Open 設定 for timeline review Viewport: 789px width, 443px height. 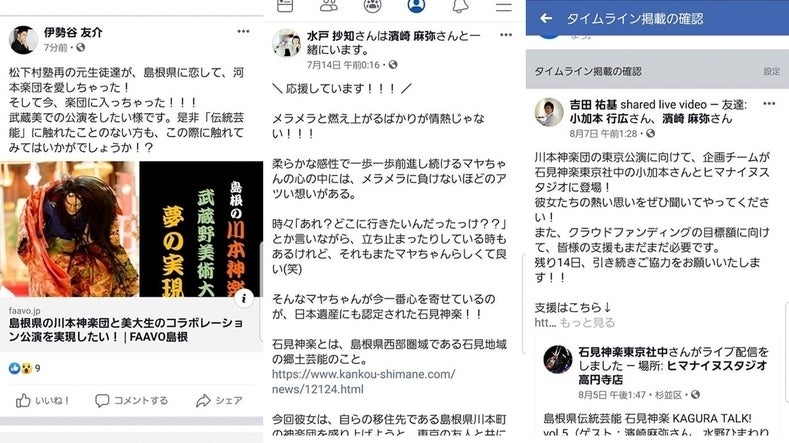coord(771,71)
